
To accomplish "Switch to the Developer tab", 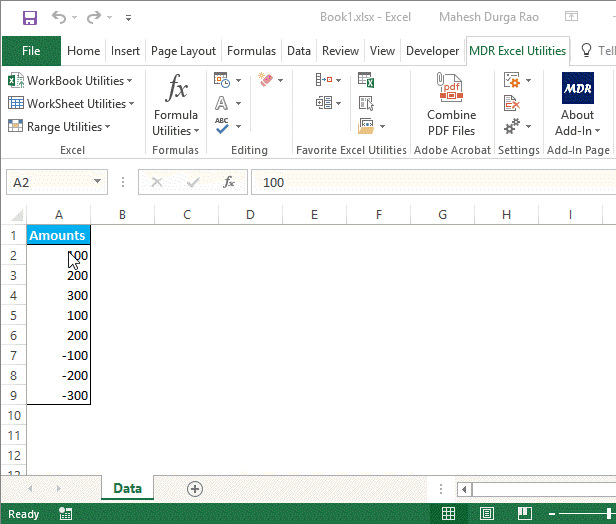I will [x=432, y=51].
